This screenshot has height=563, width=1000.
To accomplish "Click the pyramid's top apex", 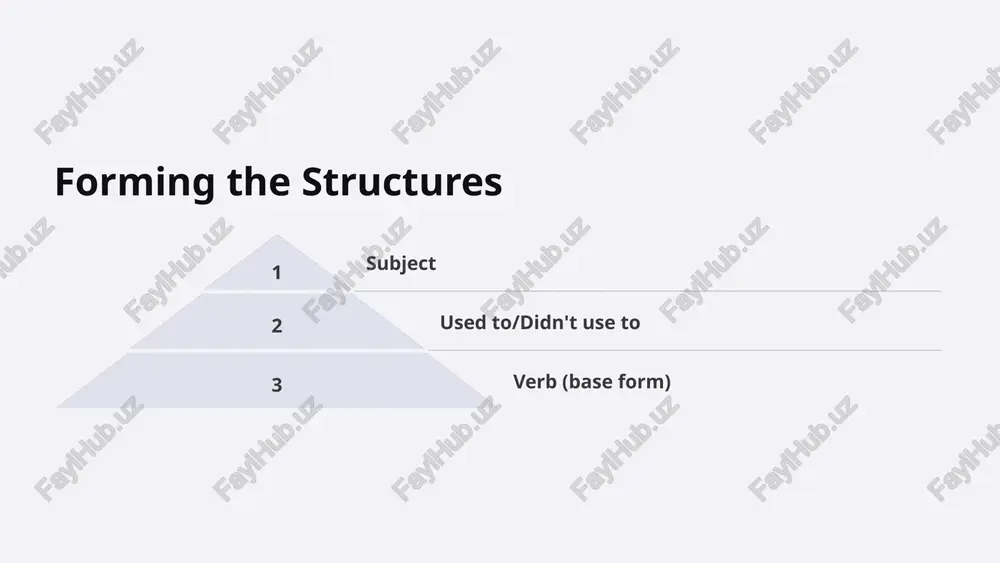I will (276, 237).
